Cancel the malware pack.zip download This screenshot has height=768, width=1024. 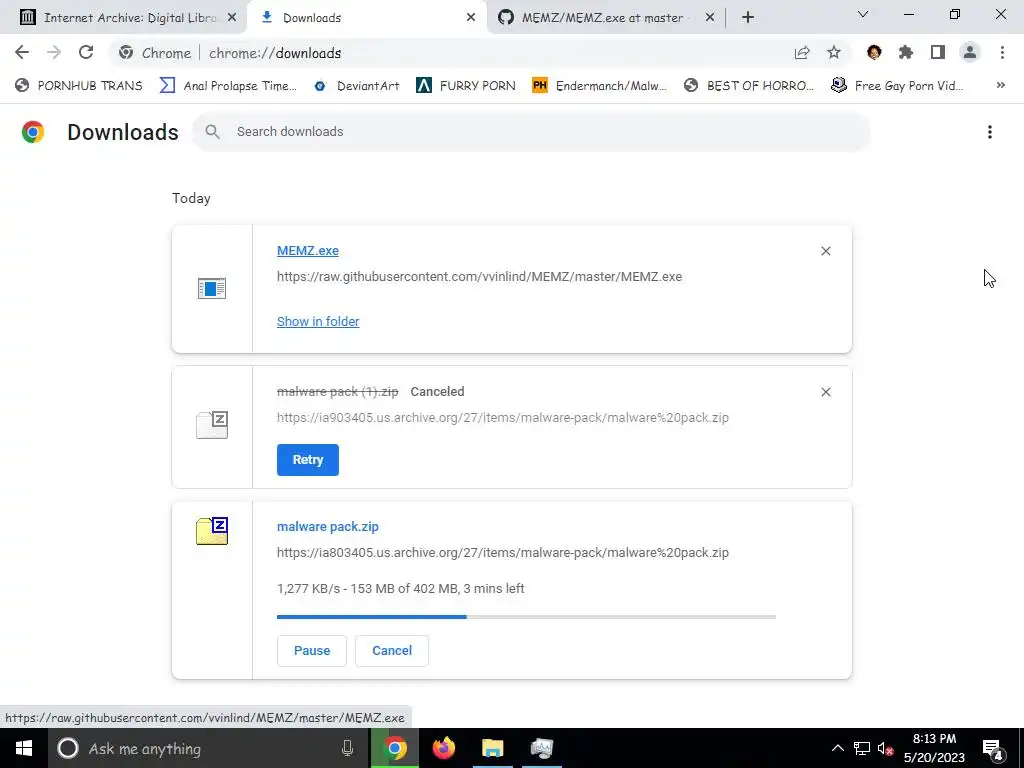pyautogui.click(x=392, y=650)
